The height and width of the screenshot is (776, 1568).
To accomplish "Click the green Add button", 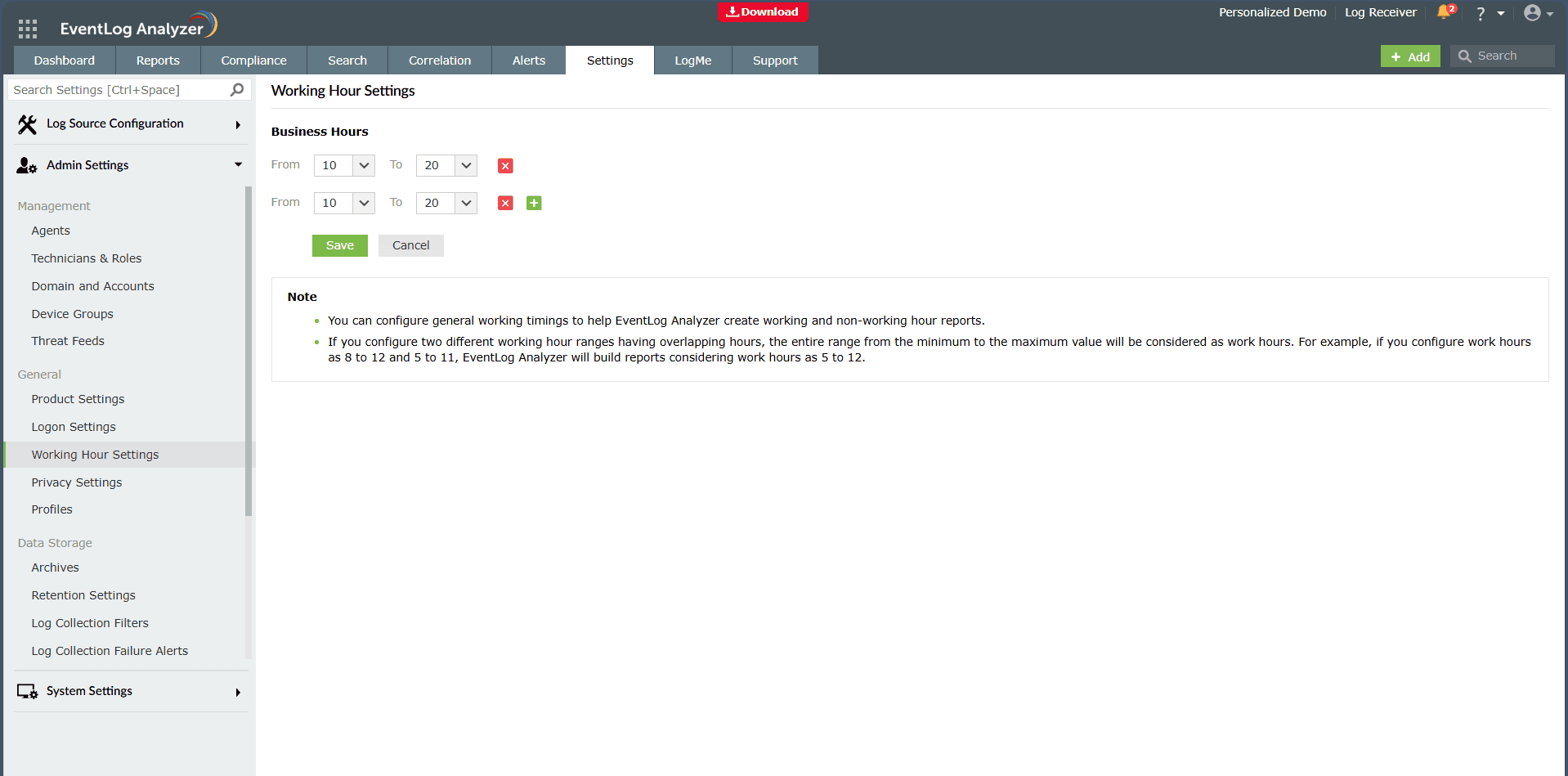I will click(1410, 56).
